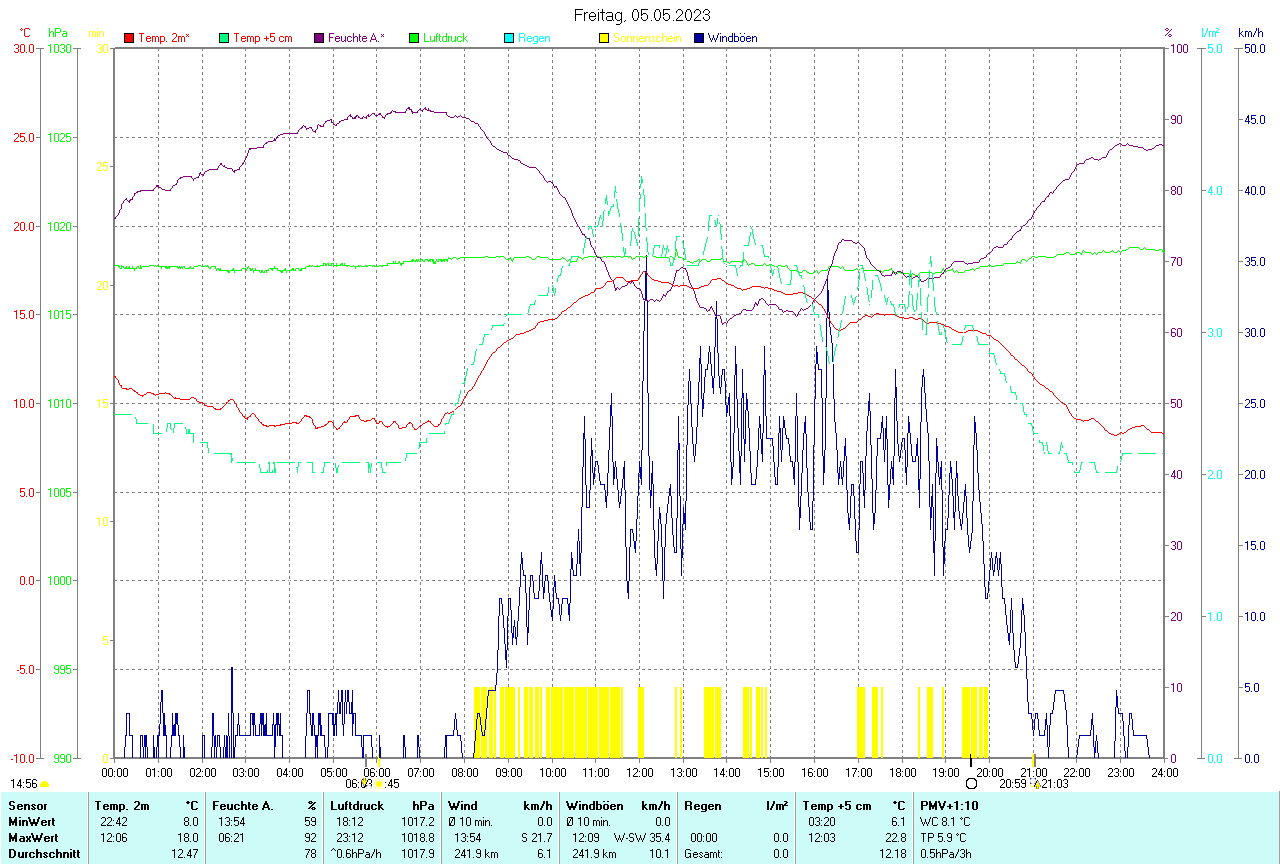This screenshot has width=1280, height=864.
Task: Click the 'hPa' axis unit label above the chart
Action: pos(58,33)
